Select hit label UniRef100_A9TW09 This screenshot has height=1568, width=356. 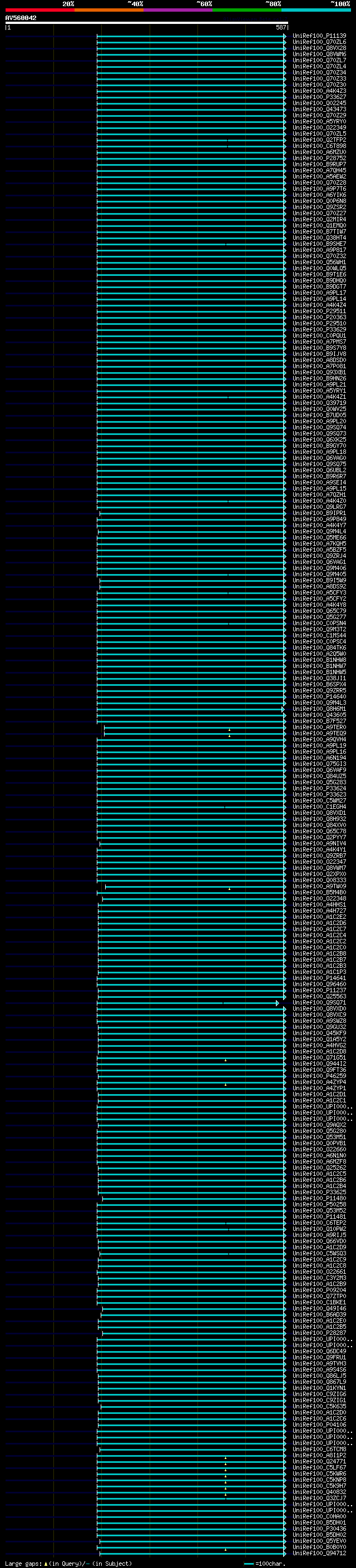coord(319,886)
